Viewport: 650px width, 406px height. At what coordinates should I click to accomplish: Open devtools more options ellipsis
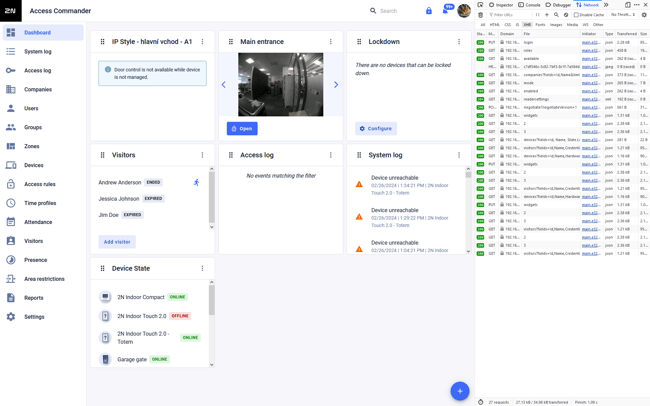tap(637, 5)
